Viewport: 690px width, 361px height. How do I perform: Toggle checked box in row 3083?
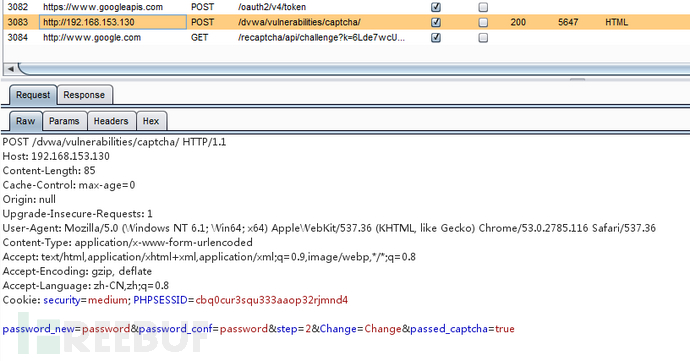[436, 22]
